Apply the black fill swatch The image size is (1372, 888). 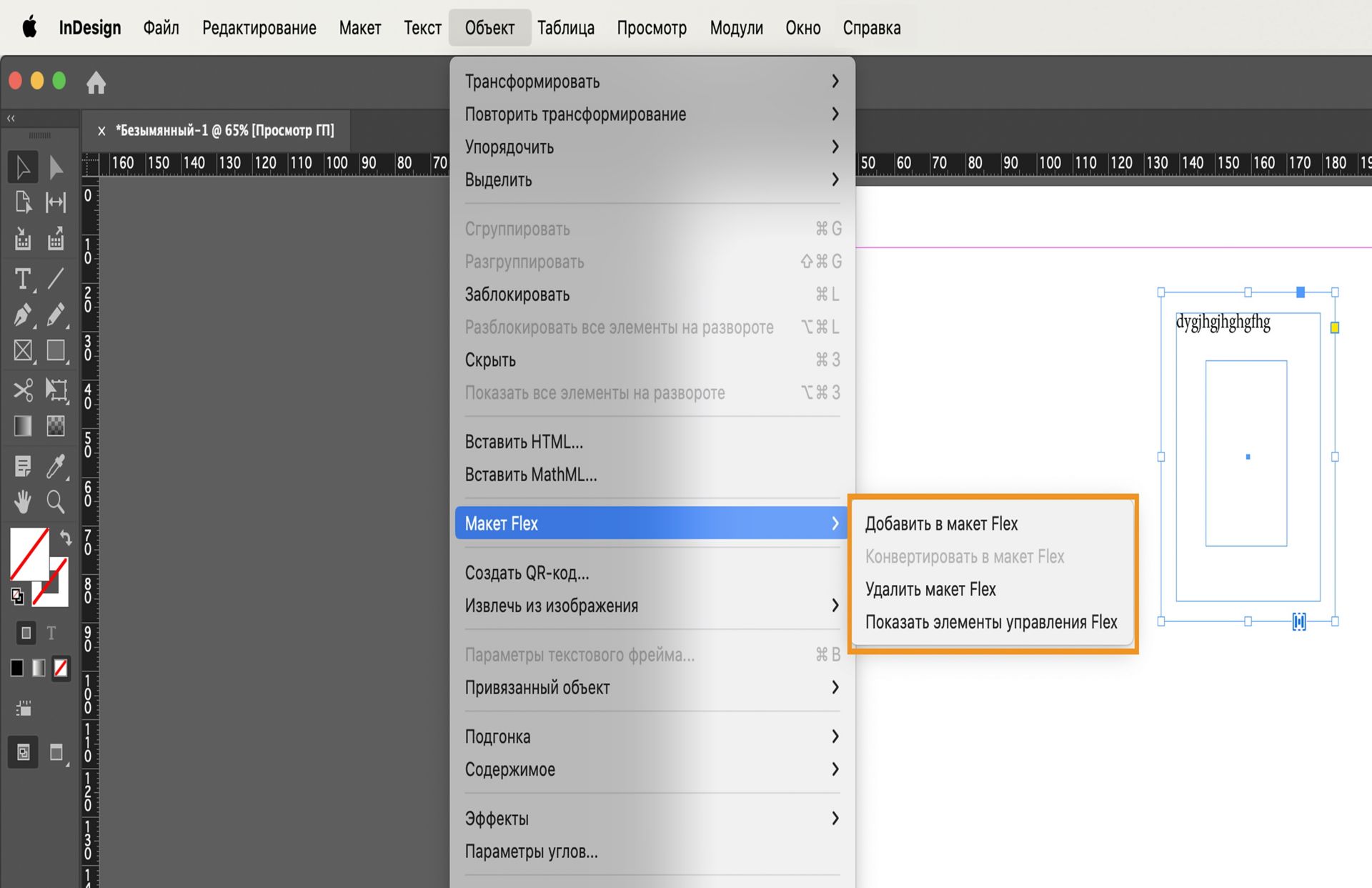16,669
